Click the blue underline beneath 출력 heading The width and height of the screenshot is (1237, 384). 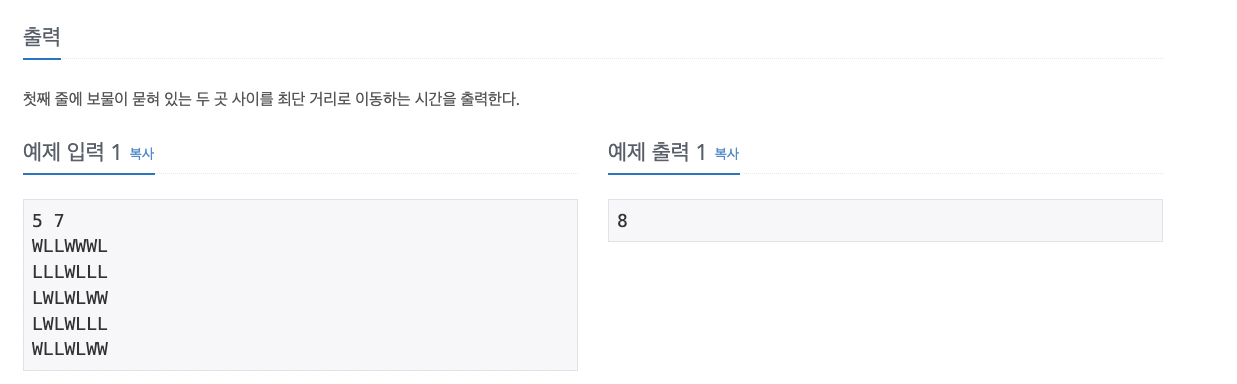(42, 58)
